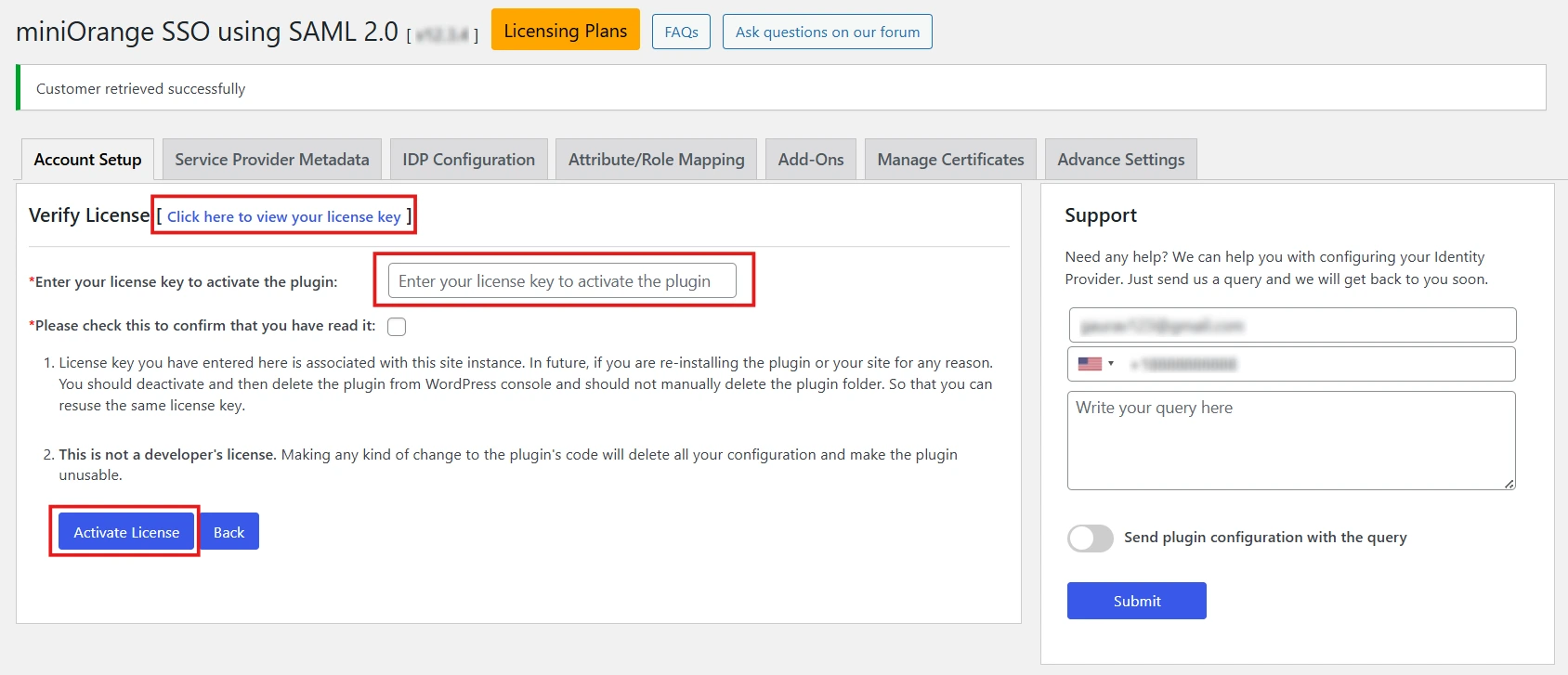Open the Account Setup tab

[x=87, y=160]
